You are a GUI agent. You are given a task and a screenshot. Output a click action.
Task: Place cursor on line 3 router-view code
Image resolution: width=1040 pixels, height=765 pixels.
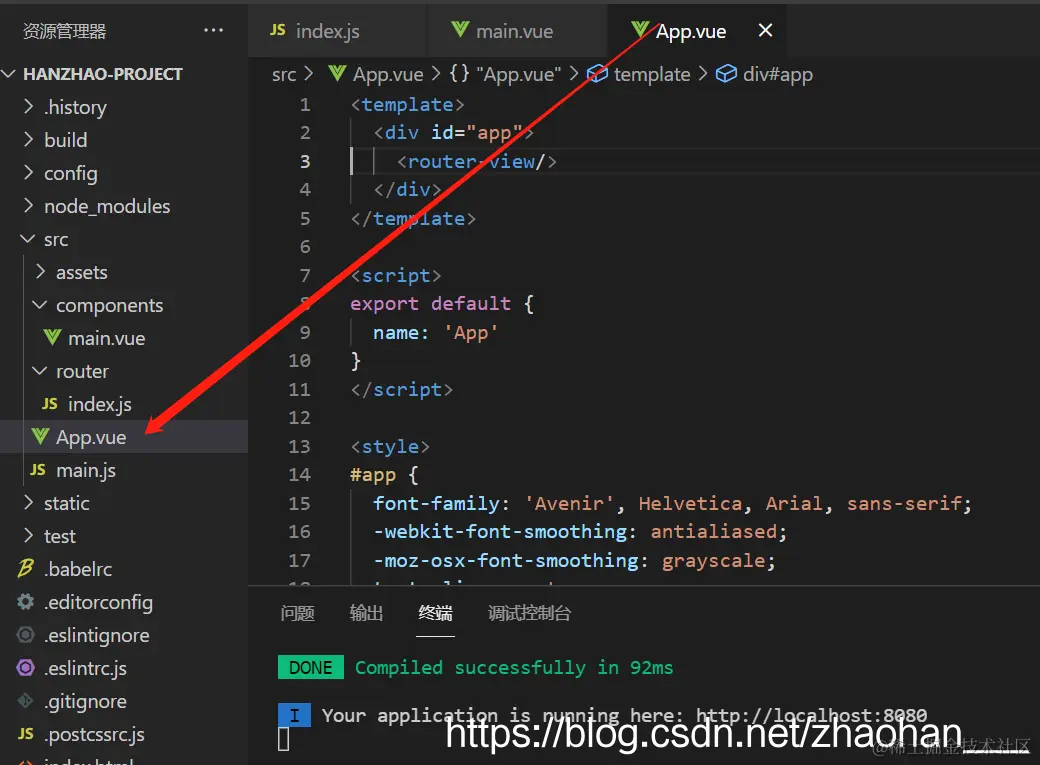click(x=476, y=161)
